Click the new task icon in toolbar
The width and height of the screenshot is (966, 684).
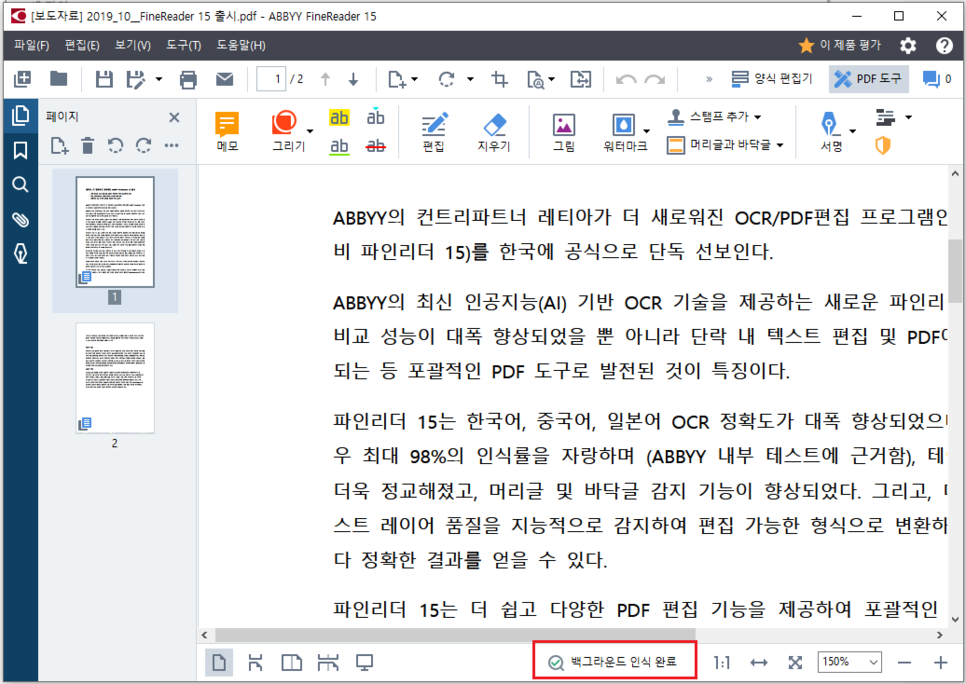coord(22,79)
